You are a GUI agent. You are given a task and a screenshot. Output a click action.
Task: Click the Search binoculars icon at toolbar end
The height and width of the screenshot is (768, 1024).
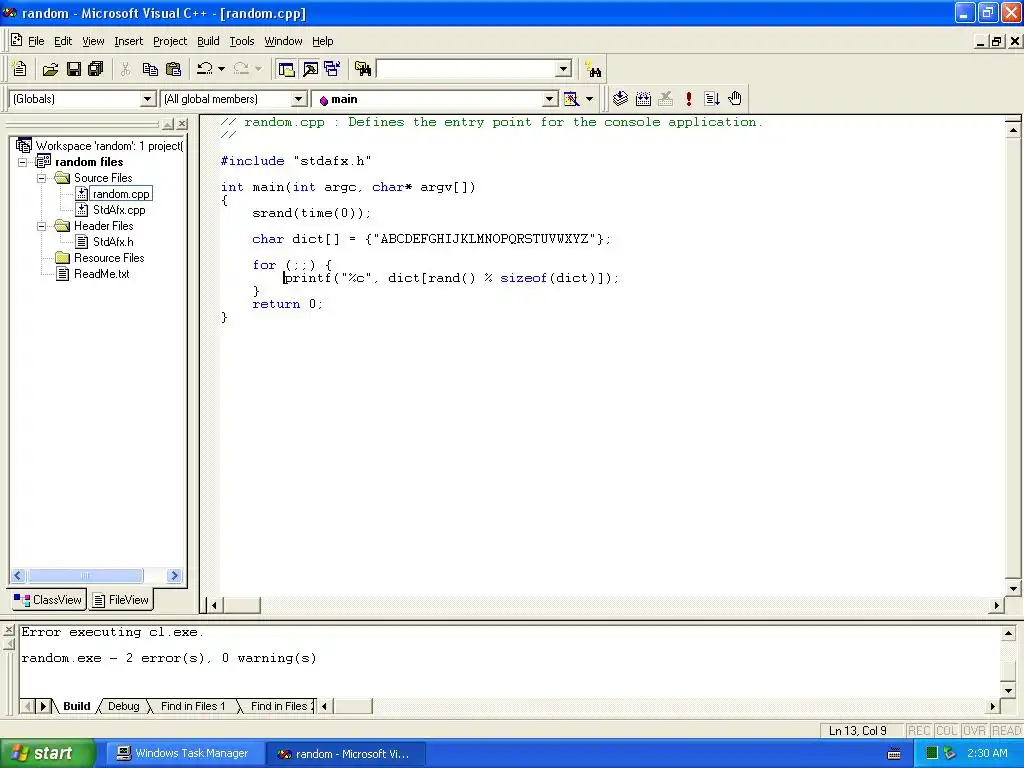pyautogui.click(x=594, y=70)
